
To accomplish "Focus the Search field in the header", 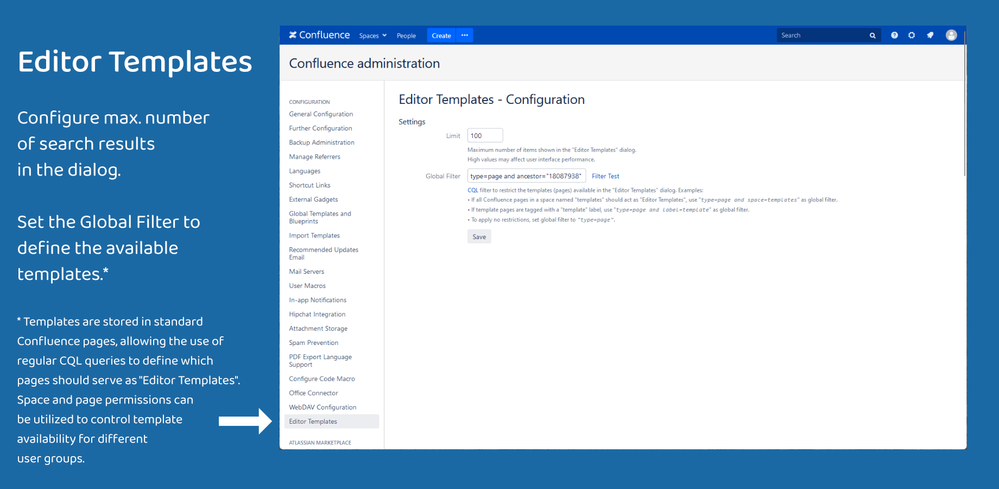I will tap(828, 36).
